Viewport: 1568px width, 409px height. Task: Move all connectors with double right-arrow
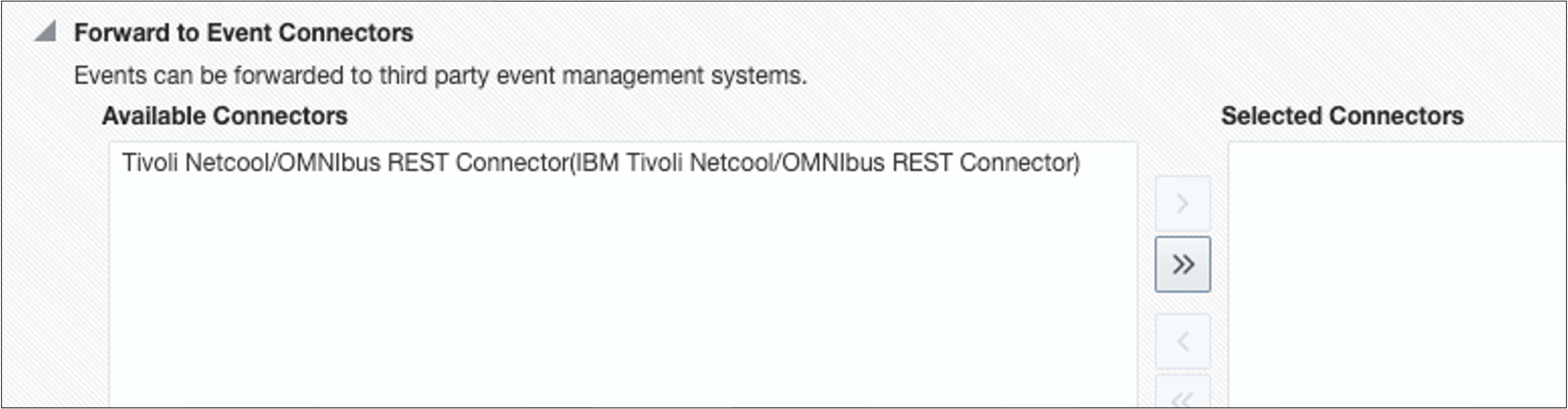(1183, 264)
